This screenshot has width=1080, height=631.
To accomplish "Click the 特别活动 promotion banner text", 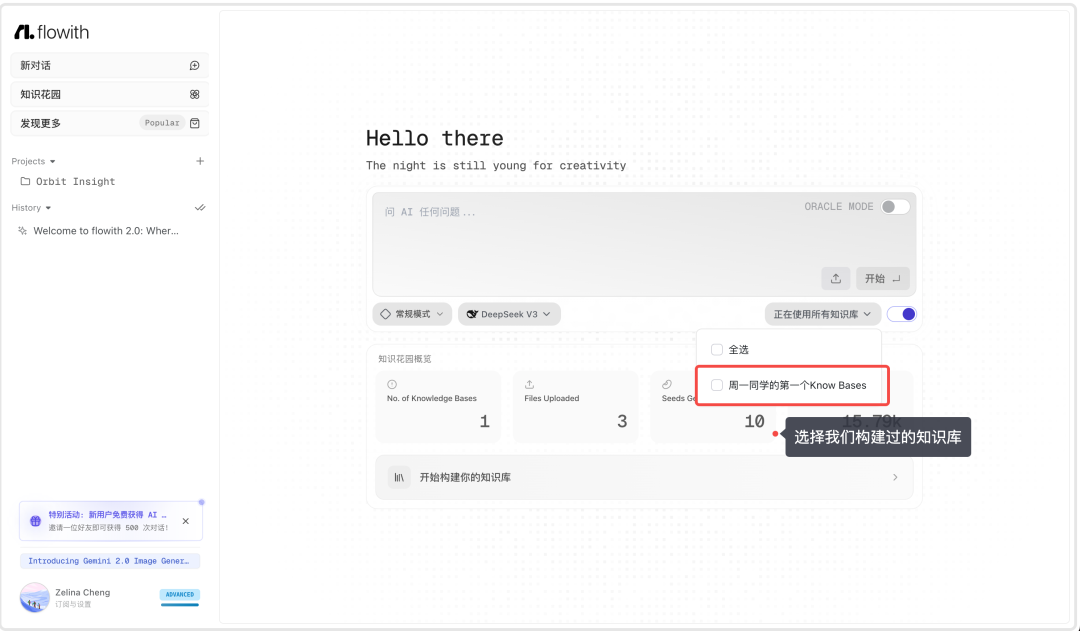I will tap(107, 515).
